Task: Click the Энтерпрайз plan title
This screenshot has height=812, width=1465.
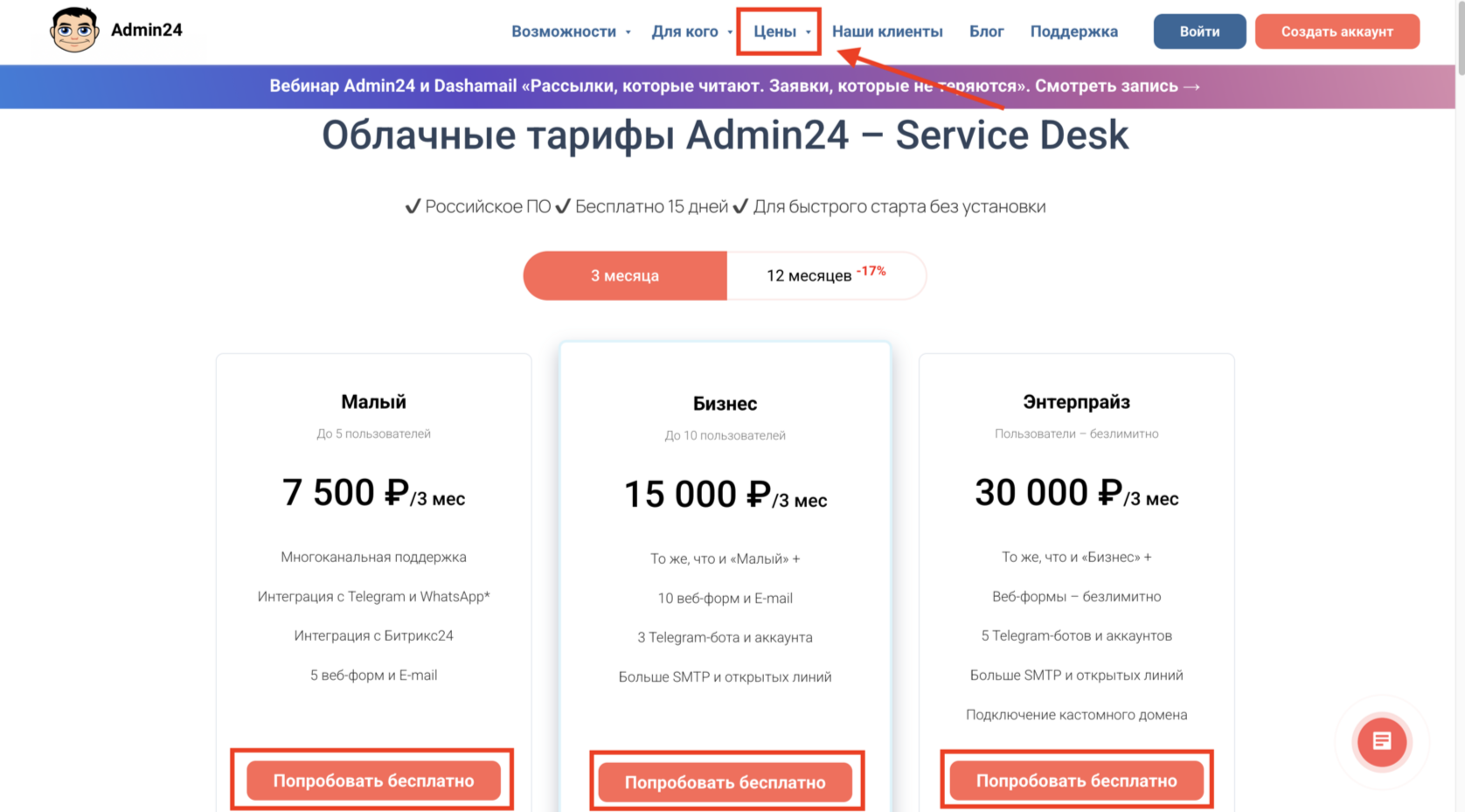Action: click(1076, 402)
